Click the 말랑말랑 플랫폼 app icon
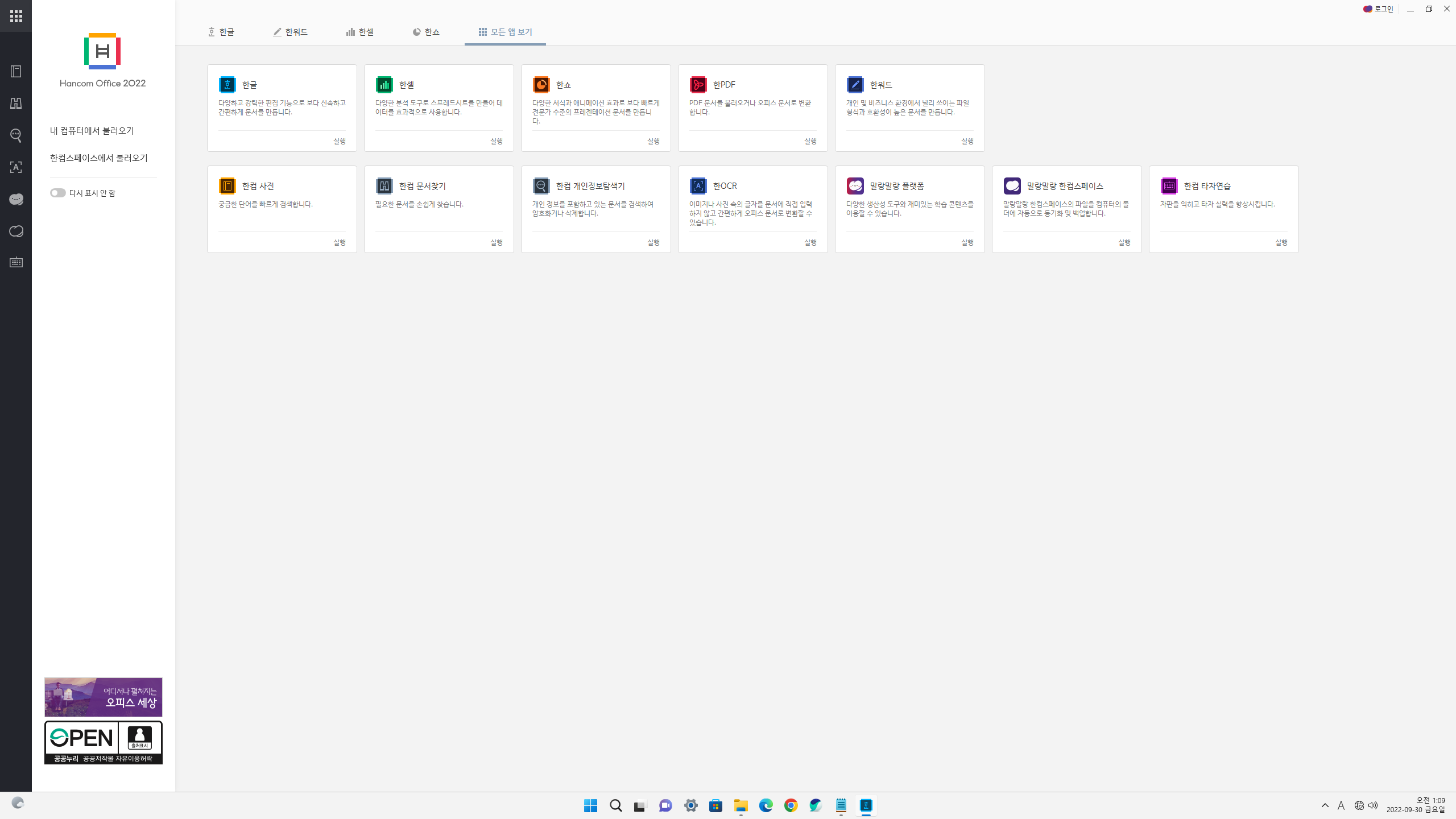This screenshot has height=819, width=1456. click(x=855, y=186)
